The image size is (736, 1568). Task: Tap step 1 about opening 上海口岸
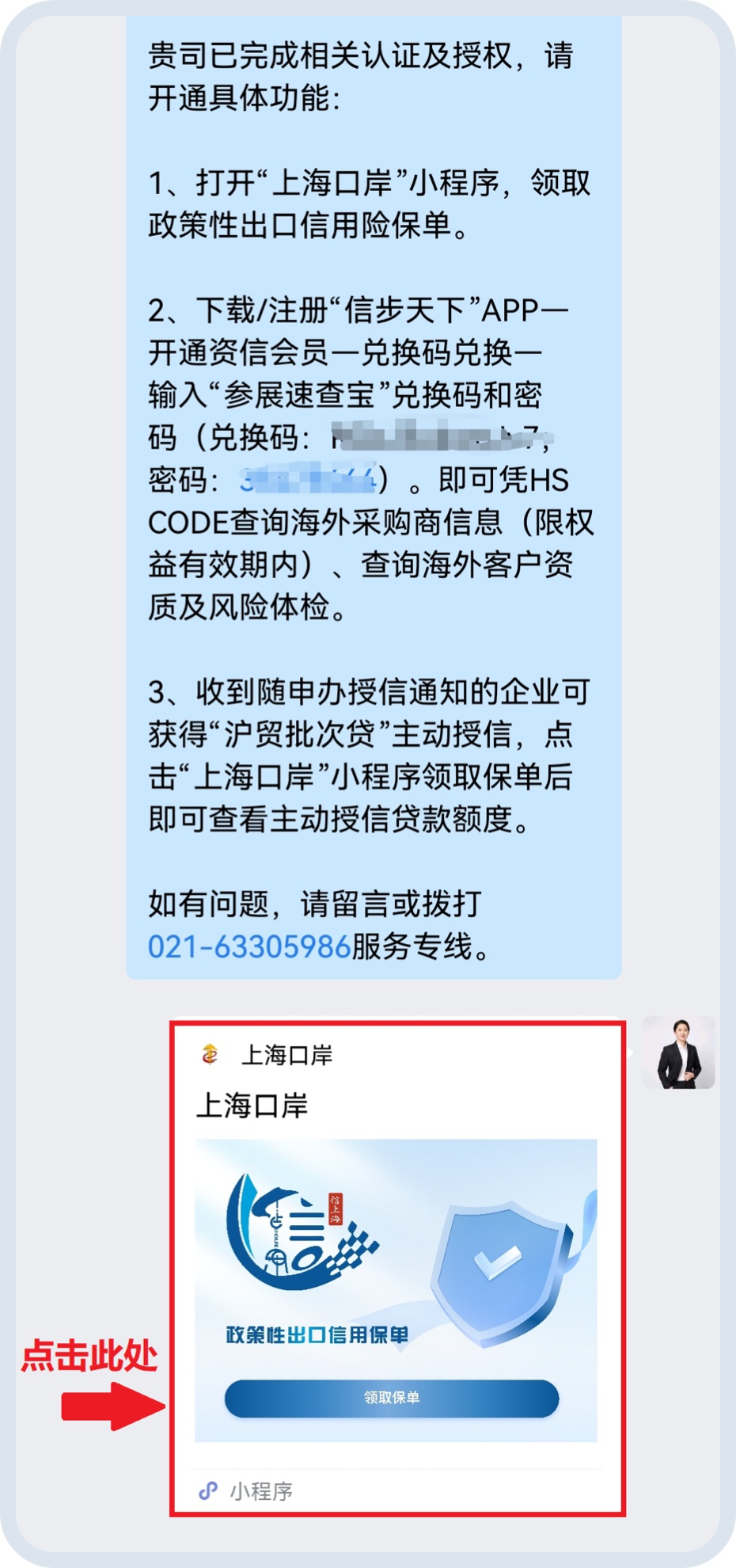coord(370,204)
